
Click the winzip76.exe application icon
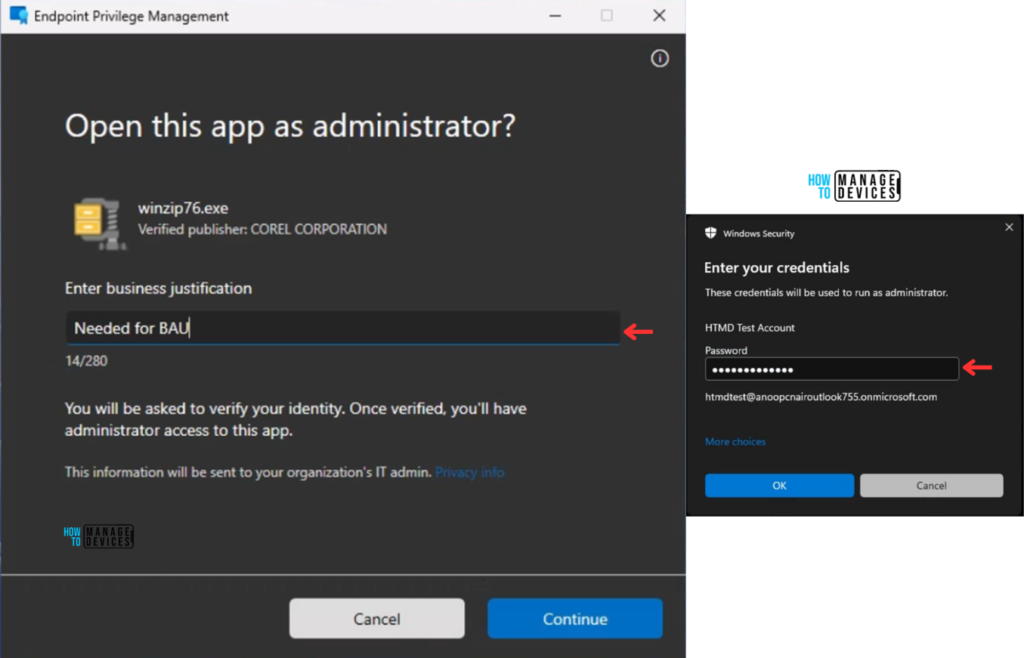[x=100, y=224]
